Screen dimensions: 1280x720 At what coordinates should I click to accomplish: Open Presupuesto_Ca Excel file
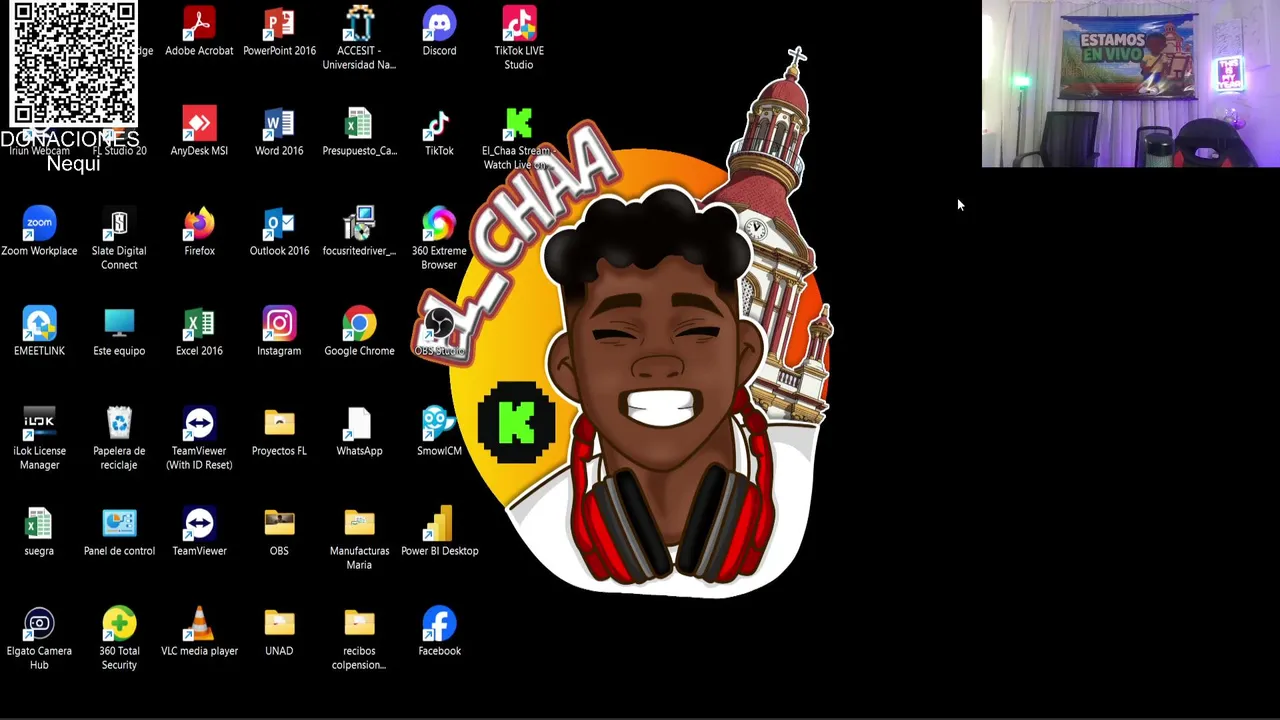359,132
